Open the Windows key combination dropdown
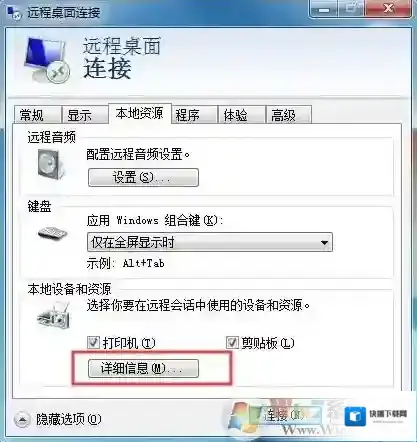This screenshot has width=417, height=442. pyautogui.click(x=210, y=242)
